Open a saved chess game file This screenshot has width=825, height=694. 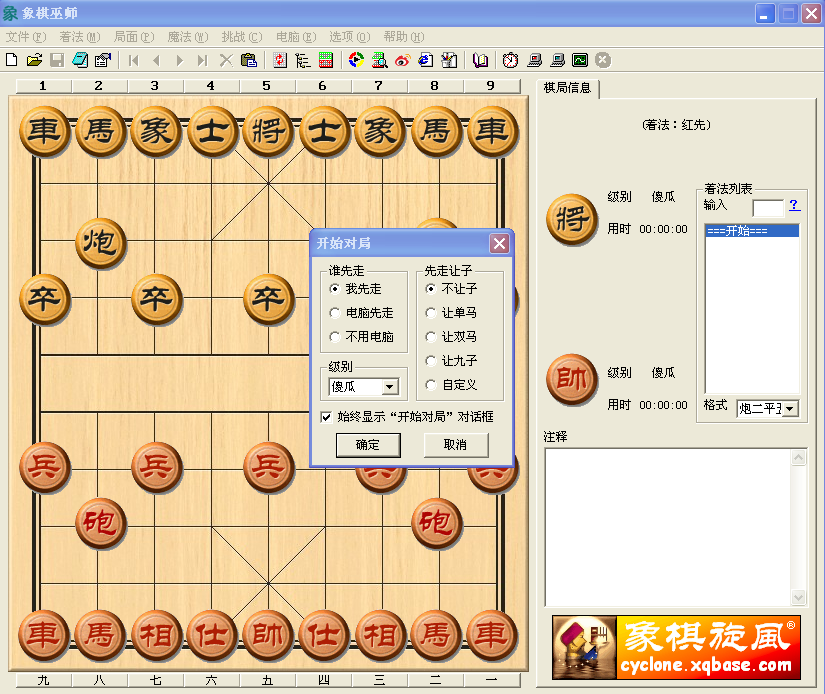click(x=33, y=60)
